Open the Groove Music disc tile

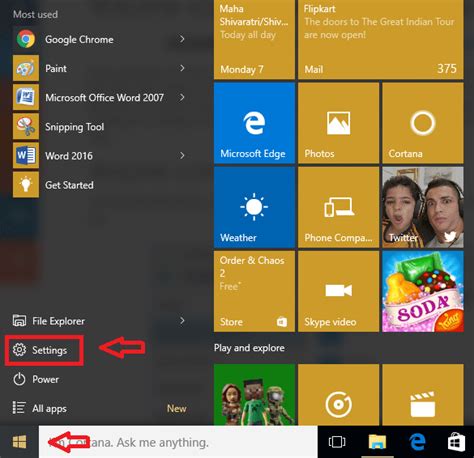(x=338, y=394)
